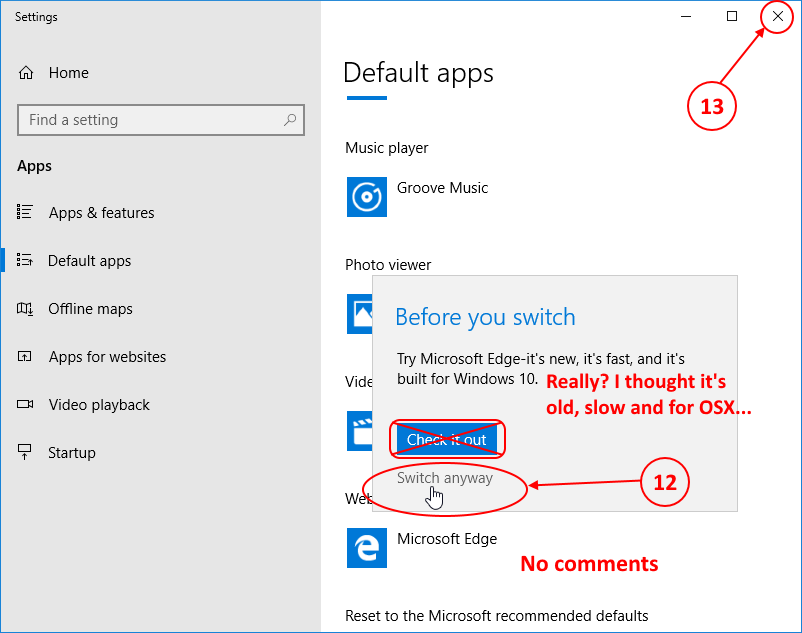Focus the 'Find a setting' search box
The width and height of the screenshot is (802, 633).
(161, 120)
